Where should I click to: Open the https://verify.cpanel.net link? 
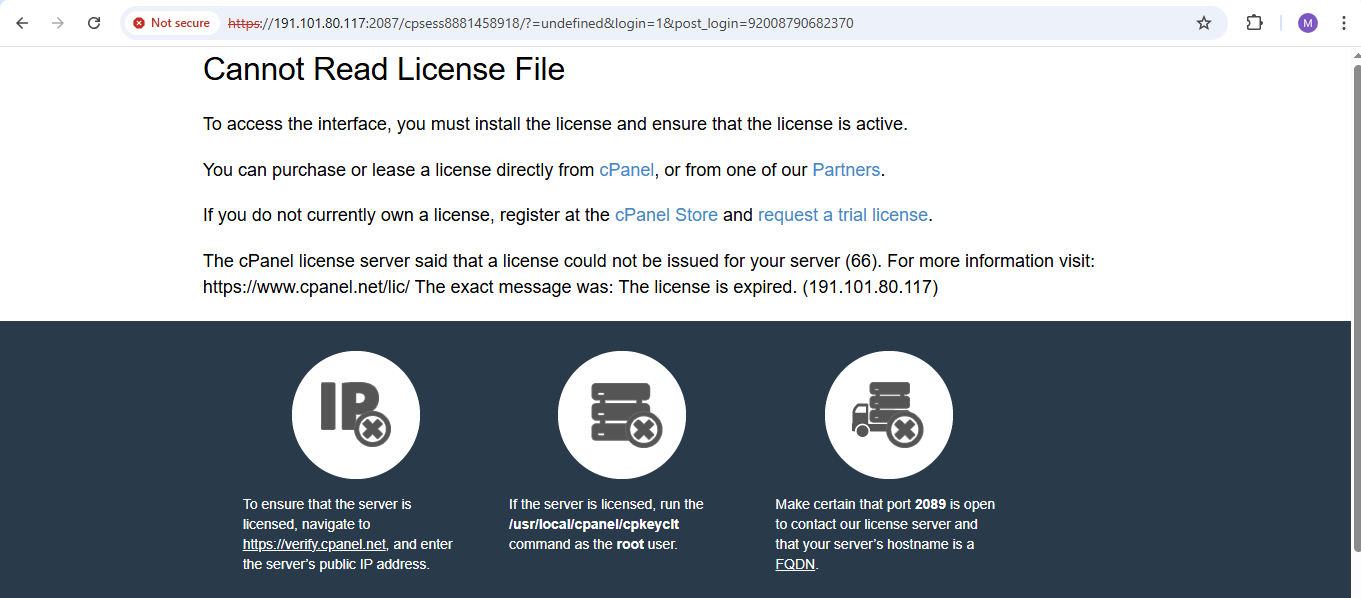click(x=314, y=544)
